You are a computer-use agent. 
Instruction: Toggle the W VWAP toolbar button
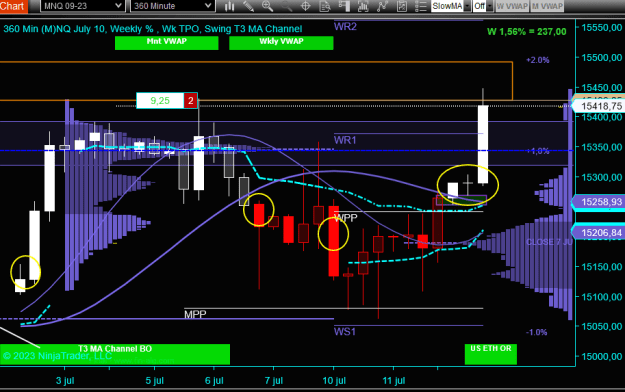pyautogui.click(x=512, y=6)
